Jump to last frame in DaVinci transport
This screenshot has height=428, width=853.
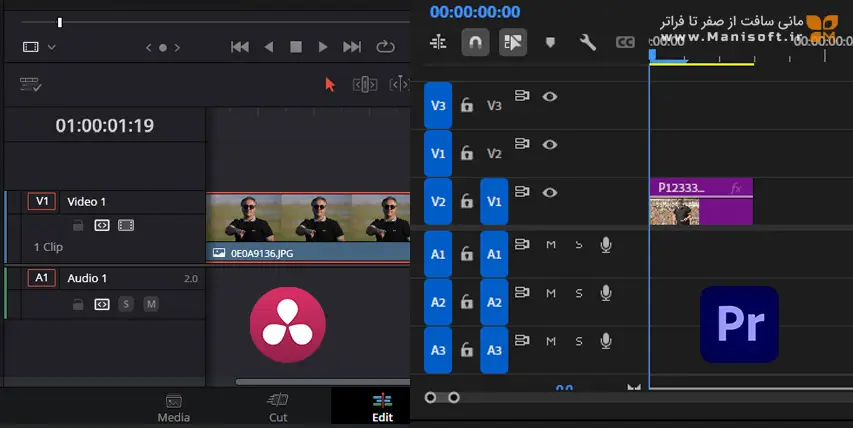coord(352,47)
